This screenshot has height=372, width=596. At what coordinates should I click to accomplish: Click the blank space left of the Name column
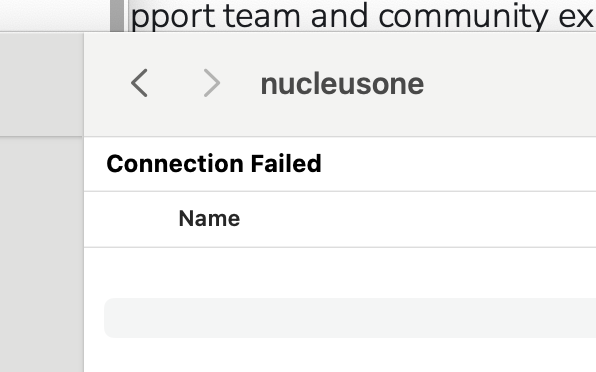[131, 219]
